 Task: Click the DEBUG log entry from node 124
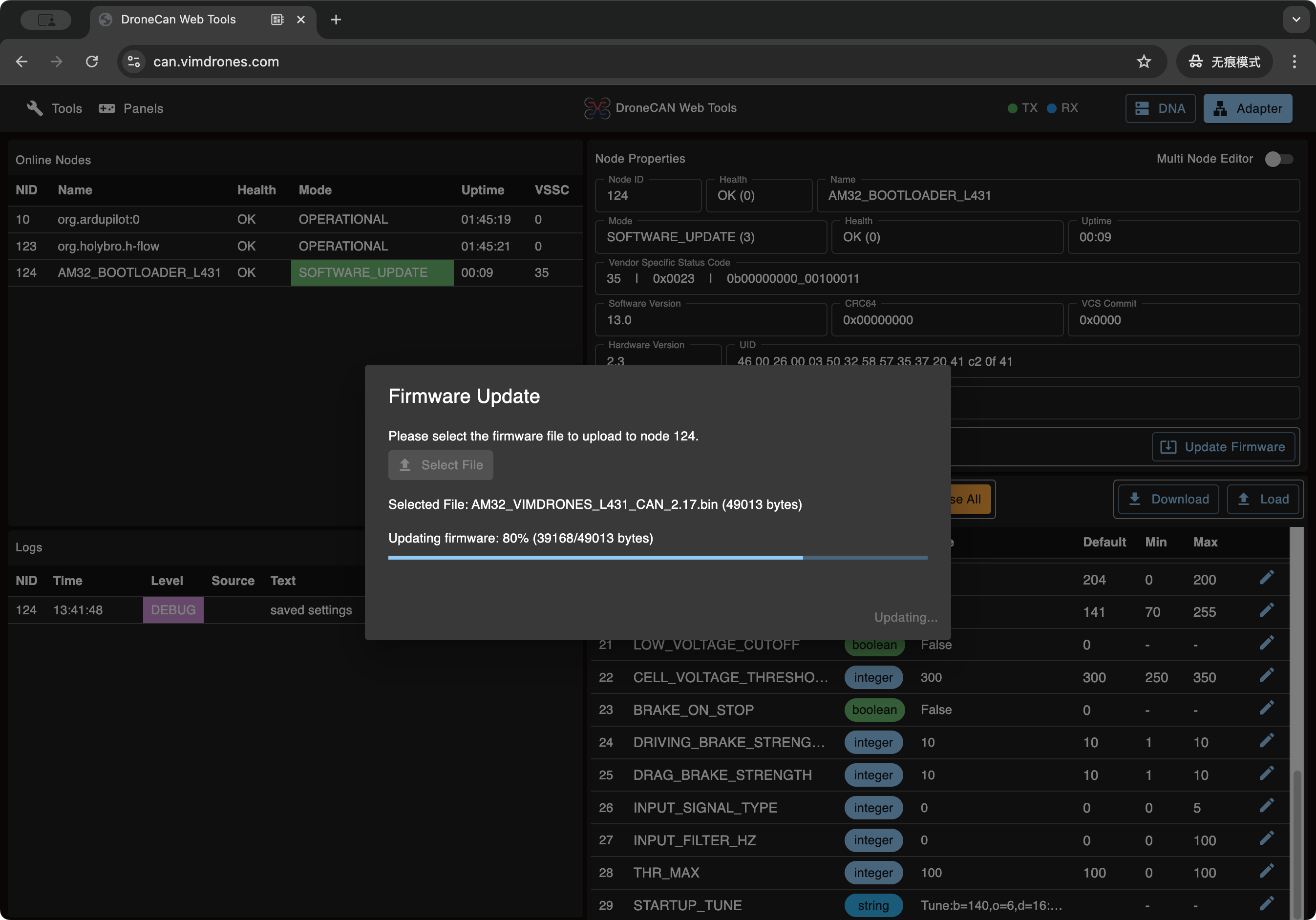[173, 610]
